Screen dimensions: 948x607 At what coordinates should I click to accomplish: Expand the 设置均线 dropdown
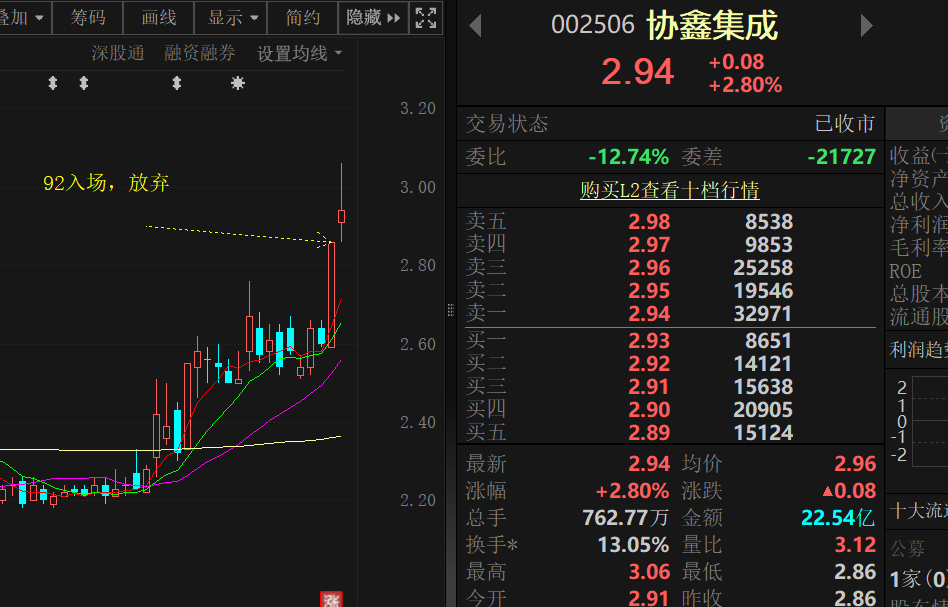tap(300, 54)
